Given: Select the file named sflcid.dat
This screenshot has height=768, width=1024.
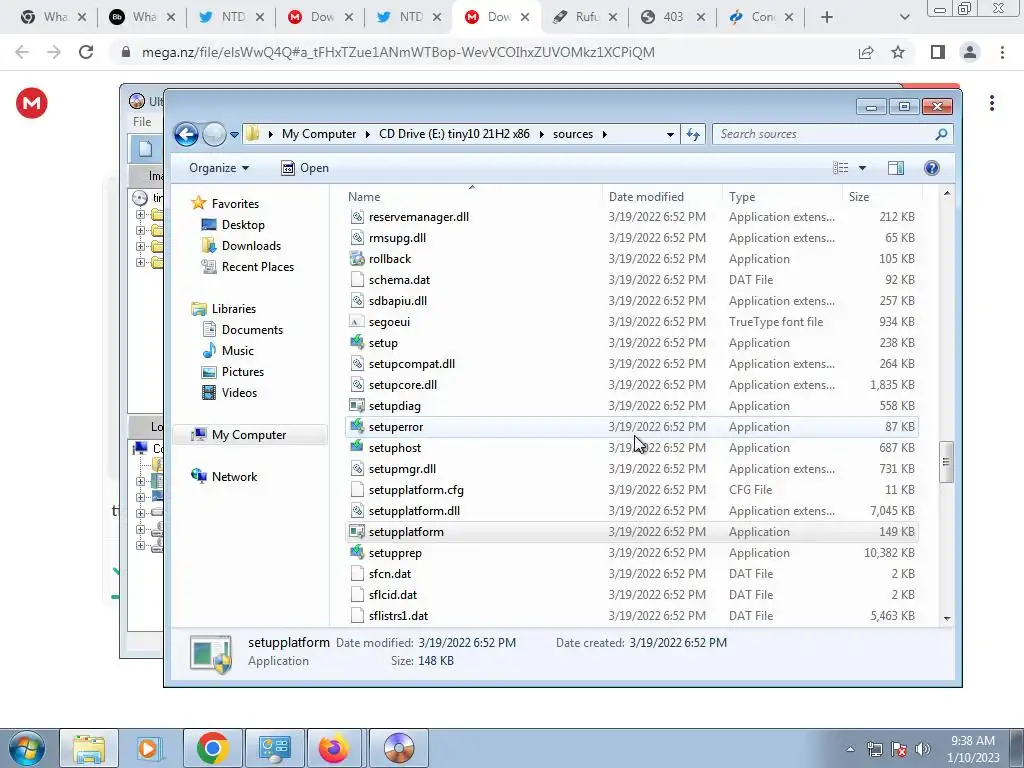Looking at the screenshot, I should [x=392, y=594].
